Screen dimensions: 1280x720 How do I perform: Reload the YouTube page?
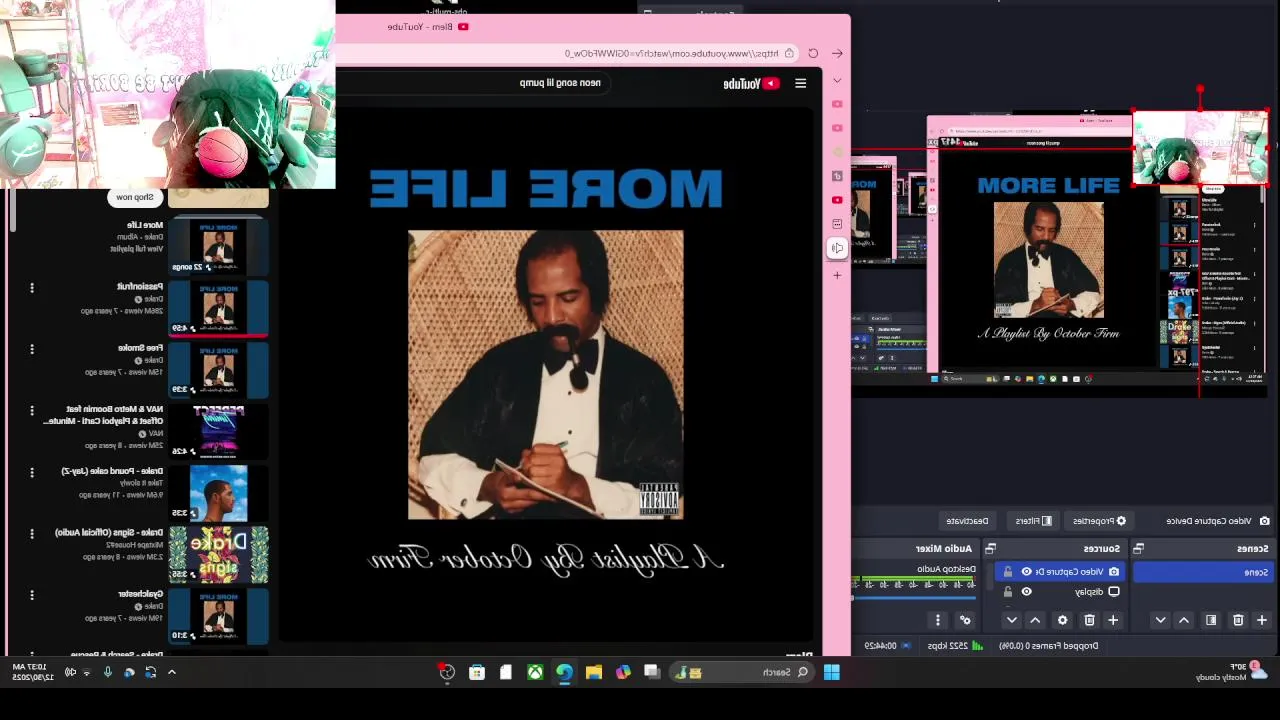coord(813,53)
